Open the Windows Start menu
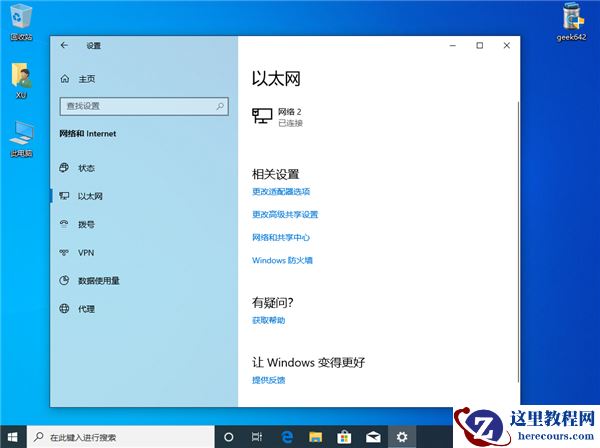 pos(13,437)
